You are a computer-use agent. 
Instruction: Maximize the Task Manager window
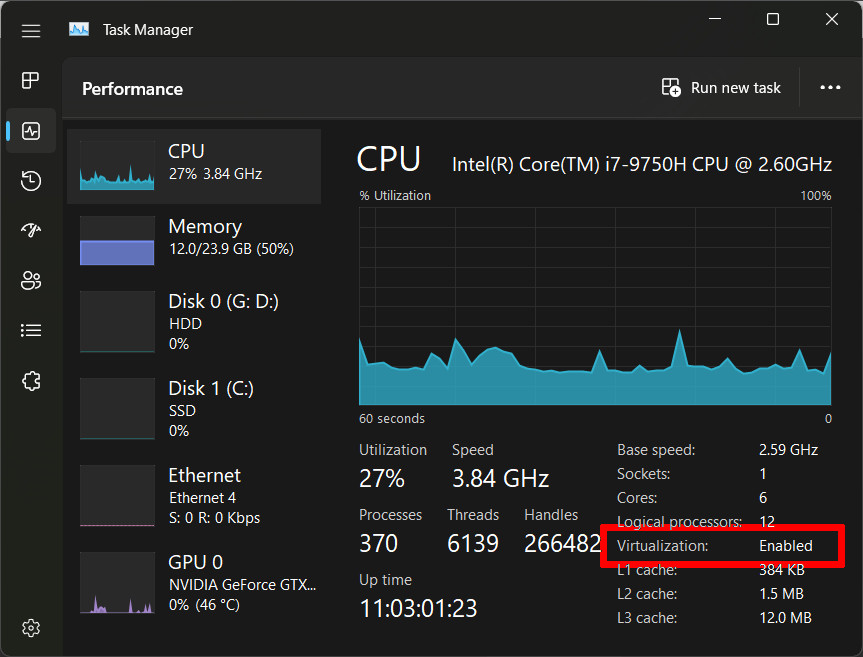773,19
